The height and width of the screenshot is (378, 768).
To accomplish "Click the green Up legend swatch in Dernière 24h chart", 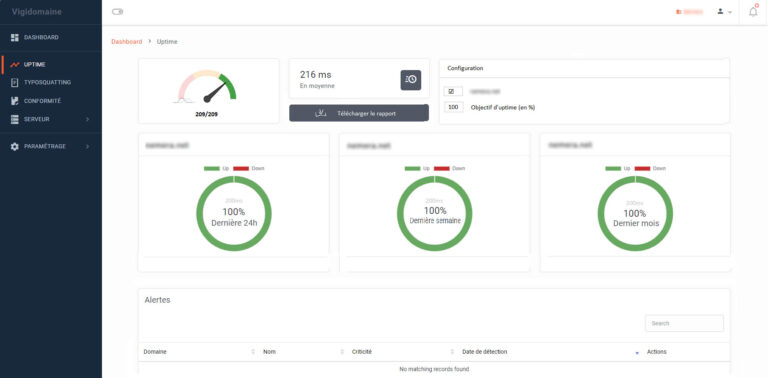I will (x=212, y=168).
